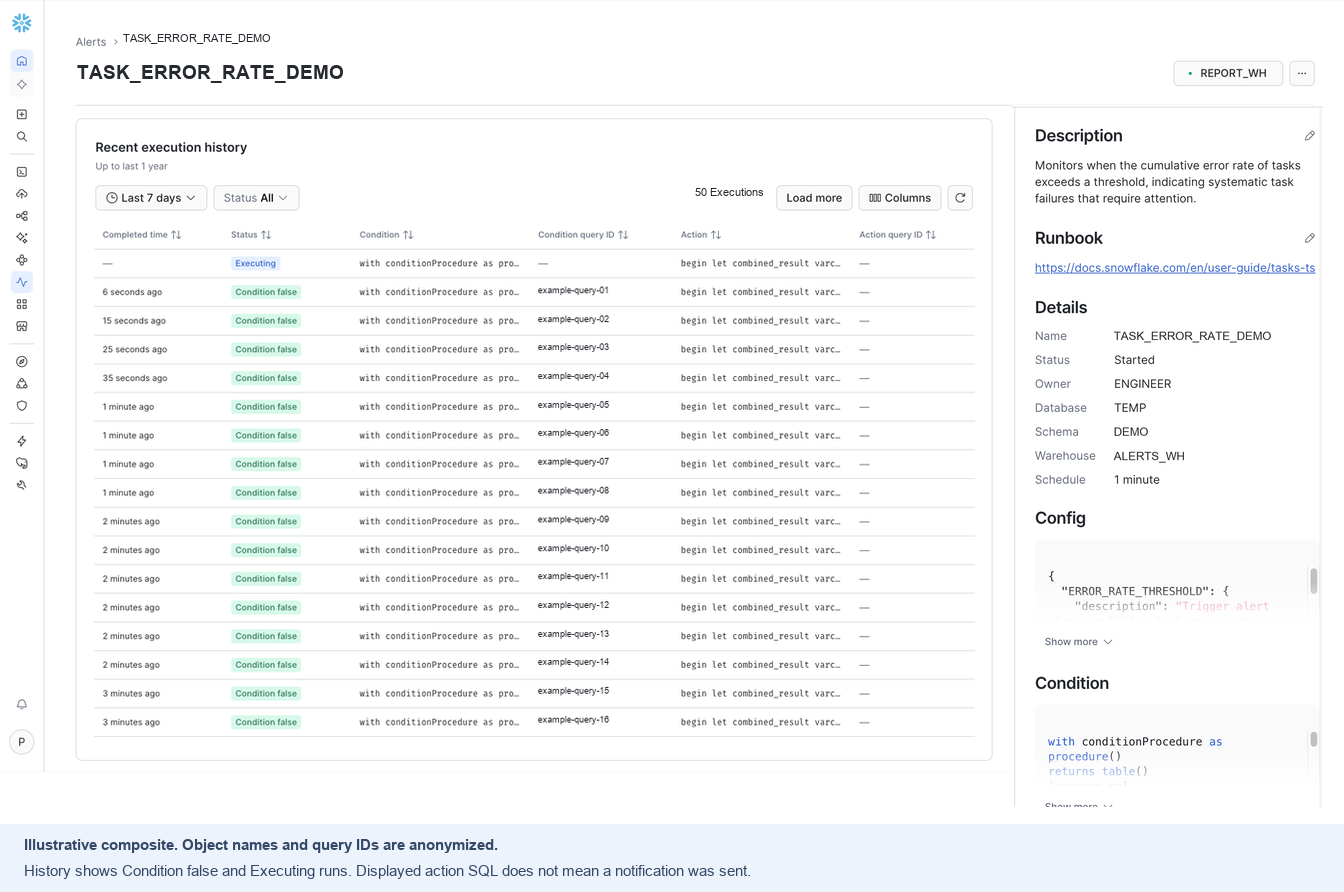Sort by the Action column header

(x=701, y=235)
